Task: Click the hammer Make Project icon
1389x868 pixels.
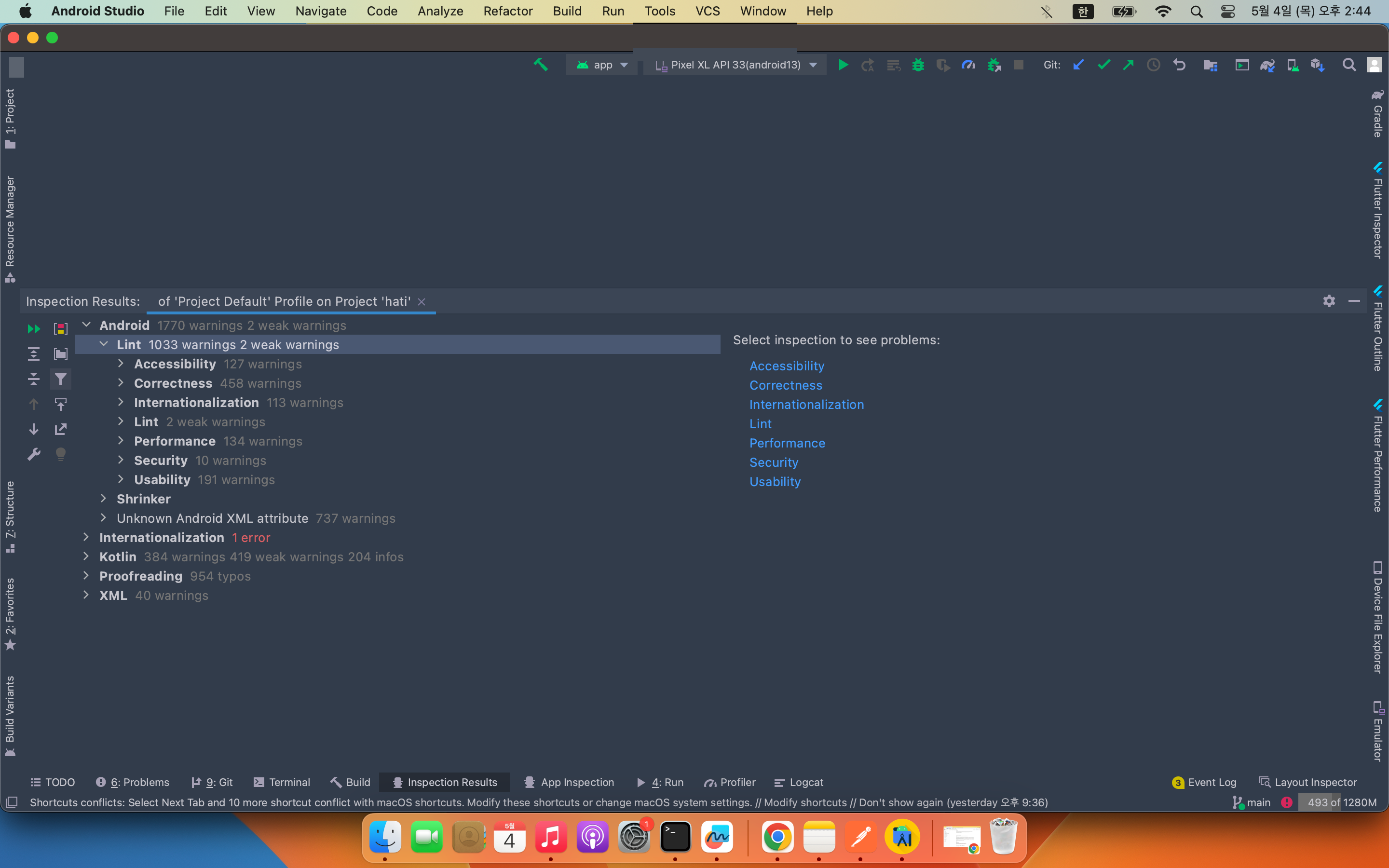Action: 540,65
